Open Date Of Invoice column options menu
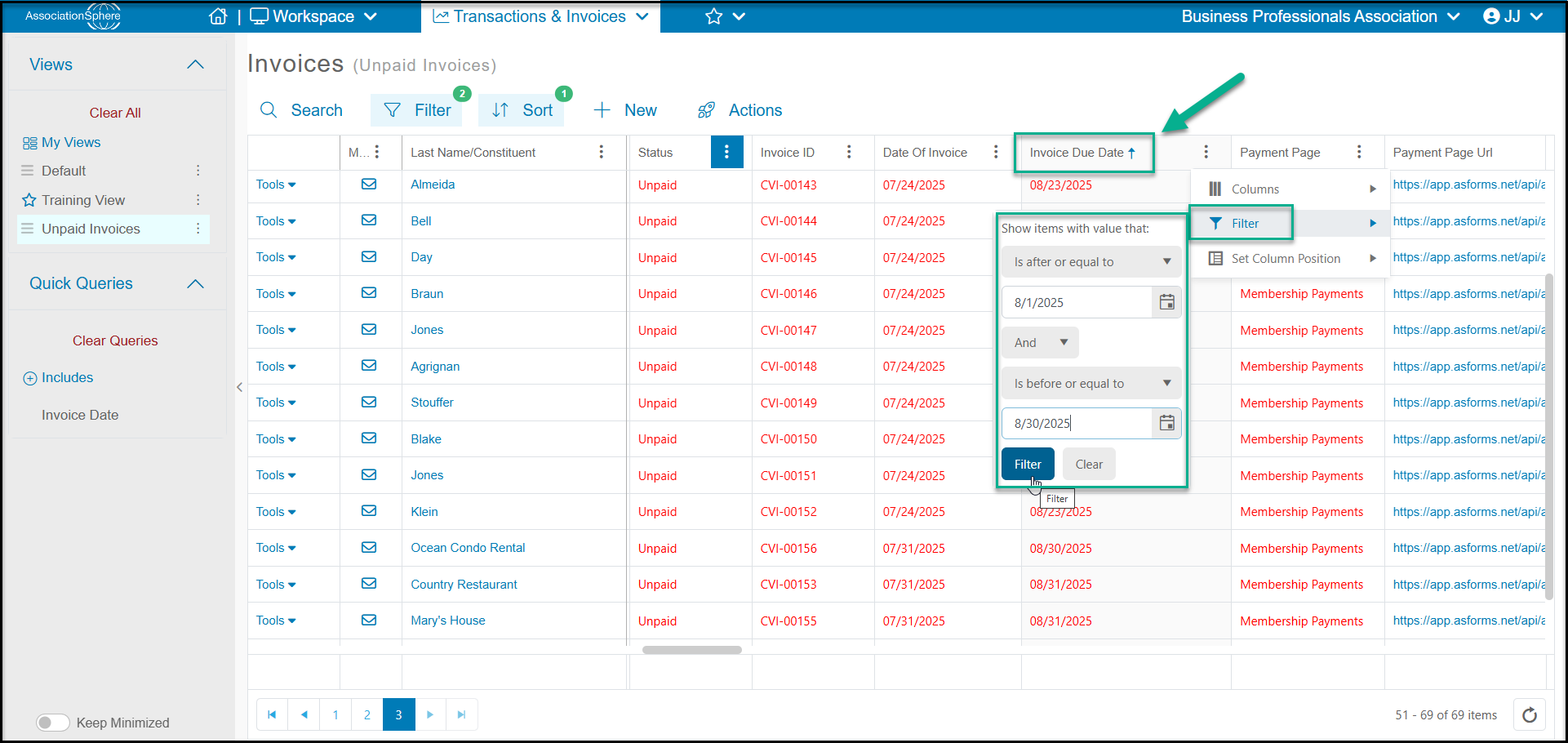 [x=996, y=152]
